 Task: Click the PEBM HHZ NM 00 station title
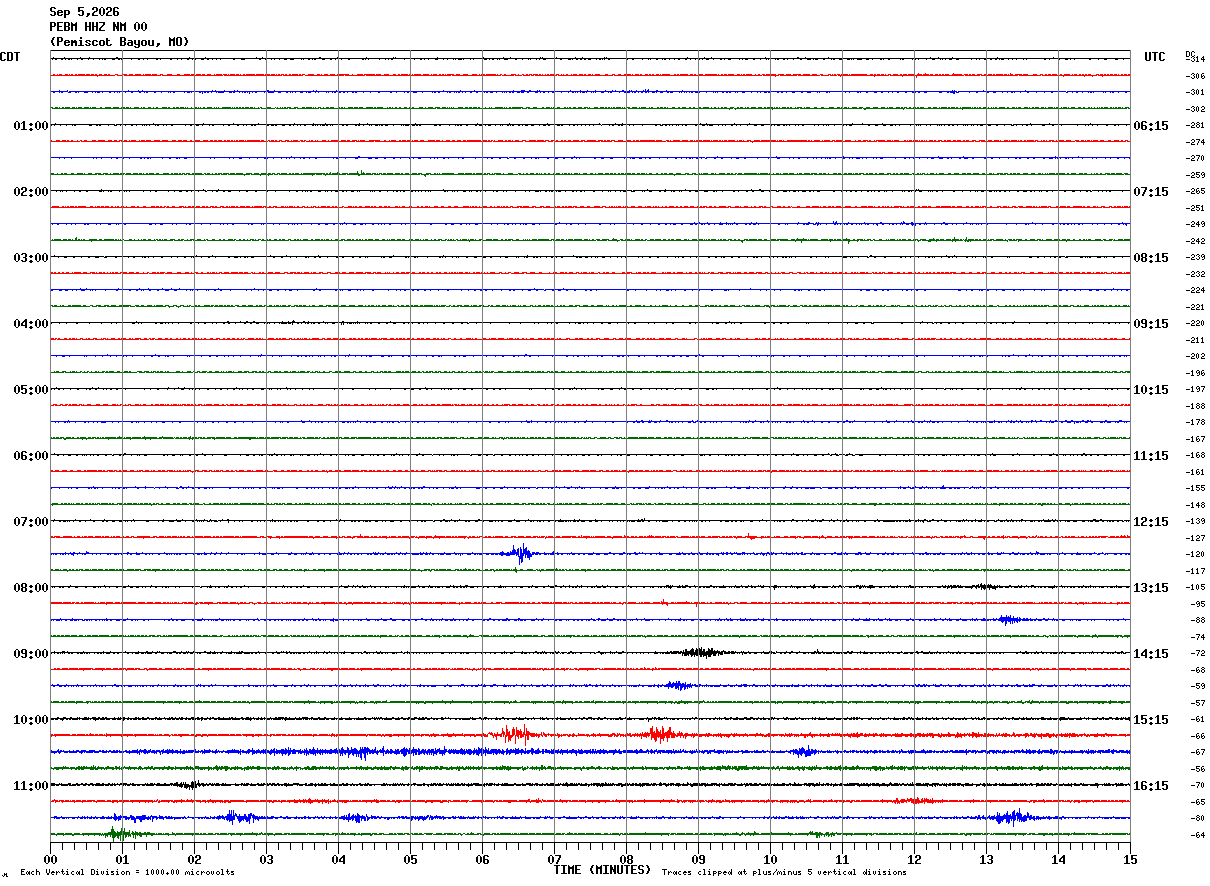(x=98, y=27)
